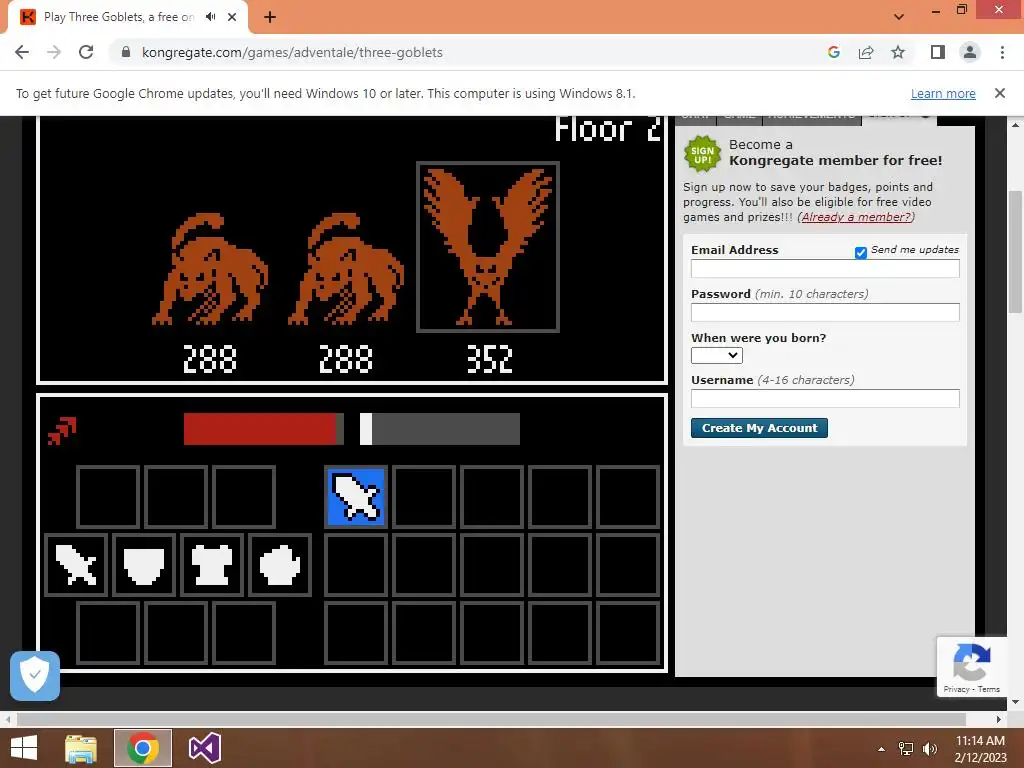Viewport: 1024px width, 768px height.
Task: Click the grey progress bar with white marker
Action: [440, 429]
